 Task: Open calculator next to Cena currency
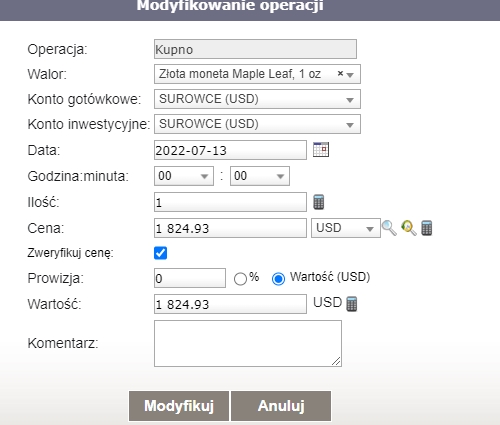click(x=427, y=228)
